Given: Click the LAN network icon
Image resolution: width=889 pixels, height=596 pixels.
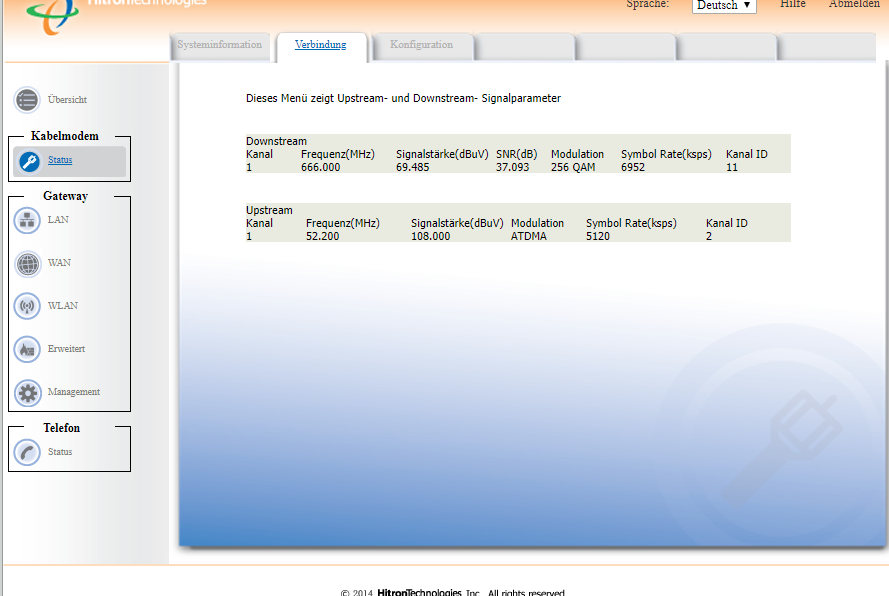Looking at the screenshot, I should coord(27,220).
